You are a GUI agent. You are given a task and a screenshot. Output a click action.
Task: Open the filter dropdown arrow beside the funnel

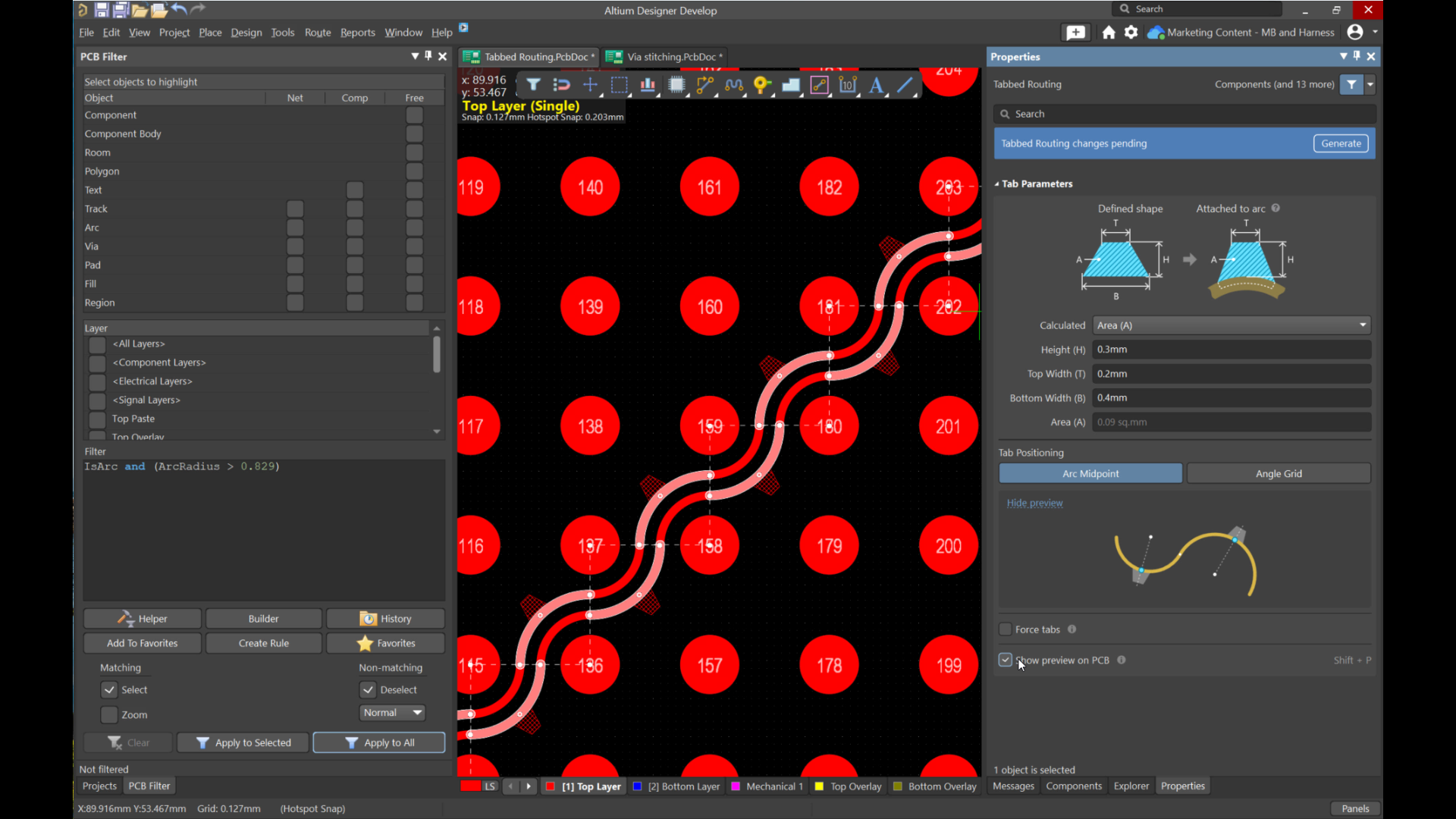point(1370,84)
